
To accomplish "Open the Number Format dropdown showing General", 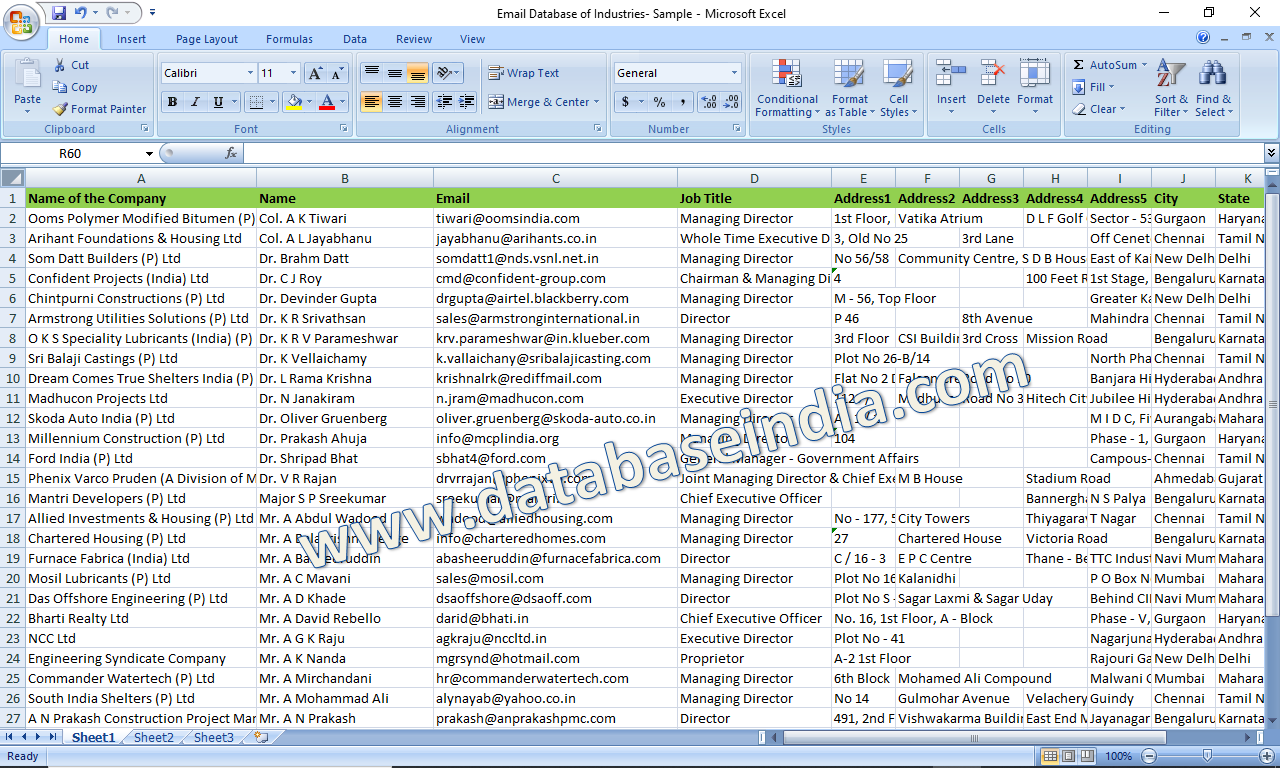I will click(x=677, y=72).
